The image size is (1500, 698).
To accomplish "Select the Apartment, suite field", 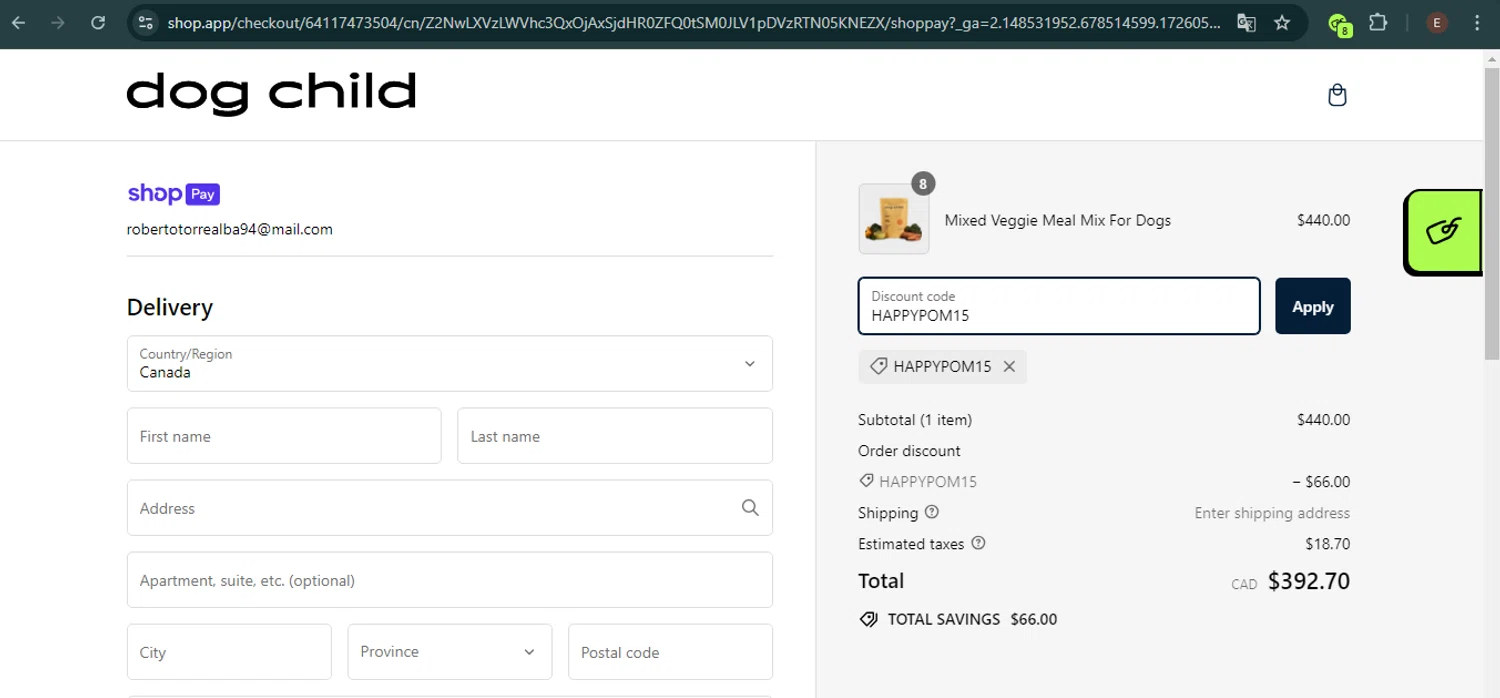I will (x=450, y=580).
